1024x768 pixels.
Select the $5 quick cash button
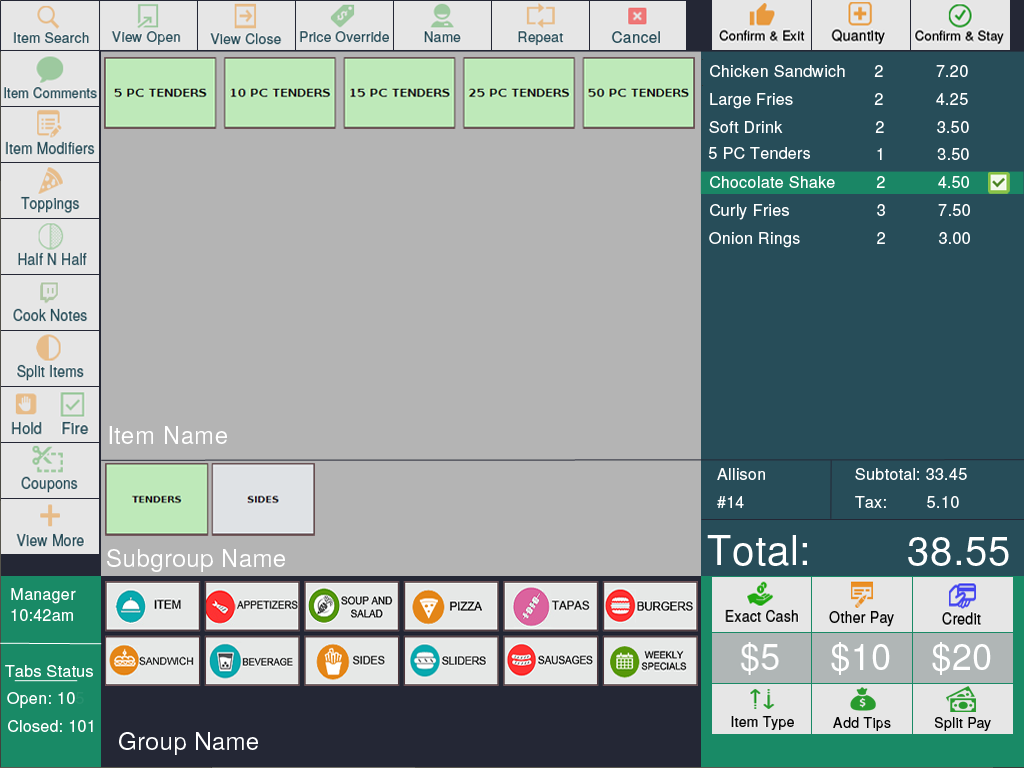pyautogui.click(x=761, y=658)
